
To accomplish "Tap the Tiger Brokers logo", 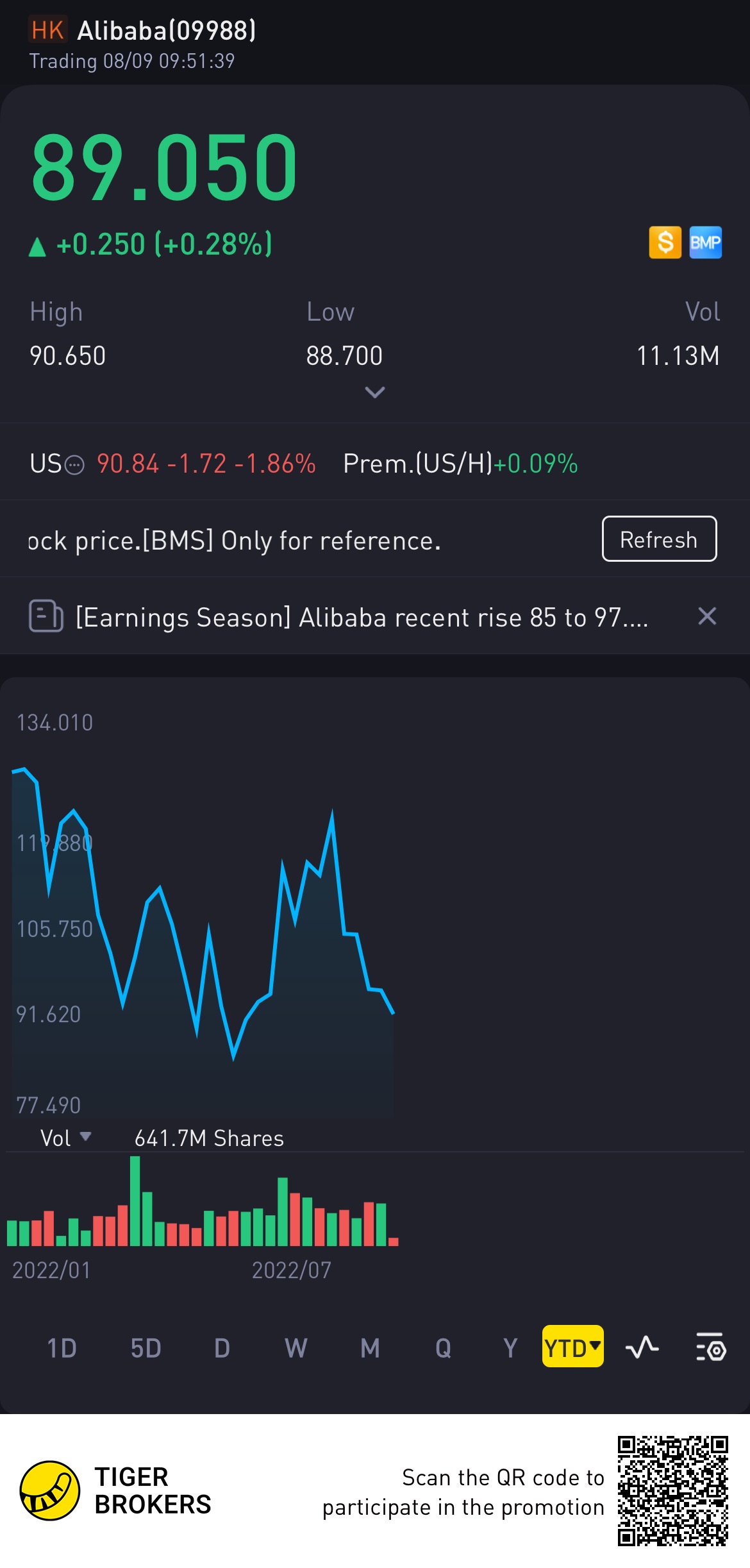I will pyautogui.click(x=50, y=1490).
